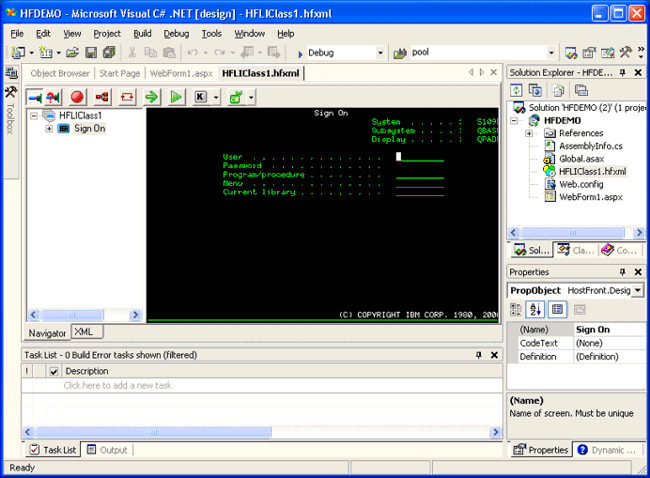Switch to the Dynamic Help tab
This screenshot has height=478, width=650.
tap(607, 450)
